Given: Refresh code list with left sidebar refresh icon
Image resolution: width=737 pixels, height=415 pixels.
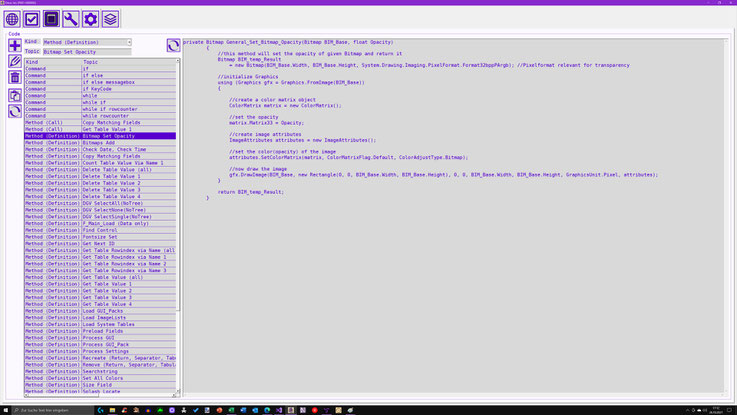Looking at the screenshot, I should click(15, 111).
